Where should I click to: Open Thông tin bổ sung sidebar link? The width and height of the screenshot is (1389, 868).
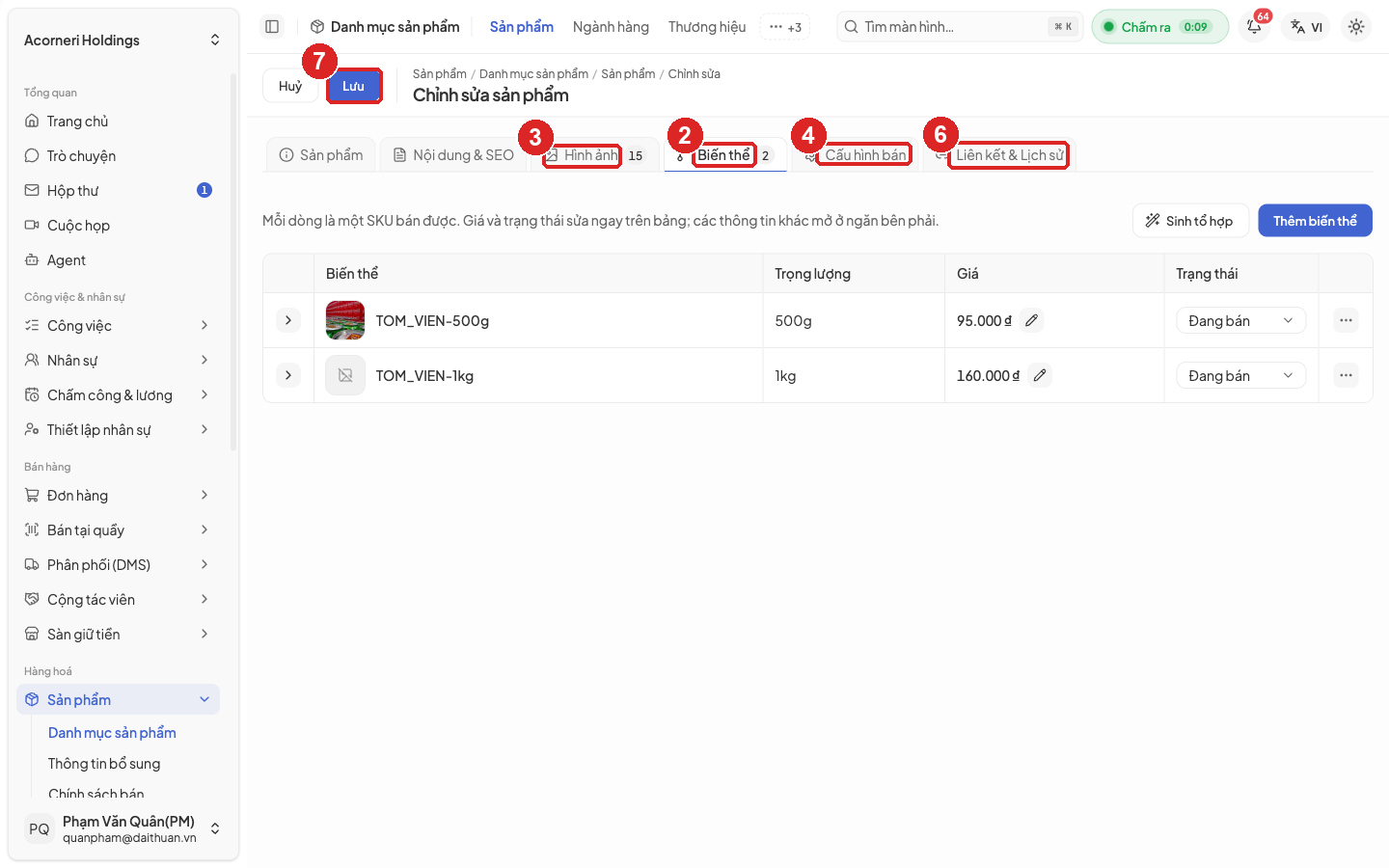point(104,764)
